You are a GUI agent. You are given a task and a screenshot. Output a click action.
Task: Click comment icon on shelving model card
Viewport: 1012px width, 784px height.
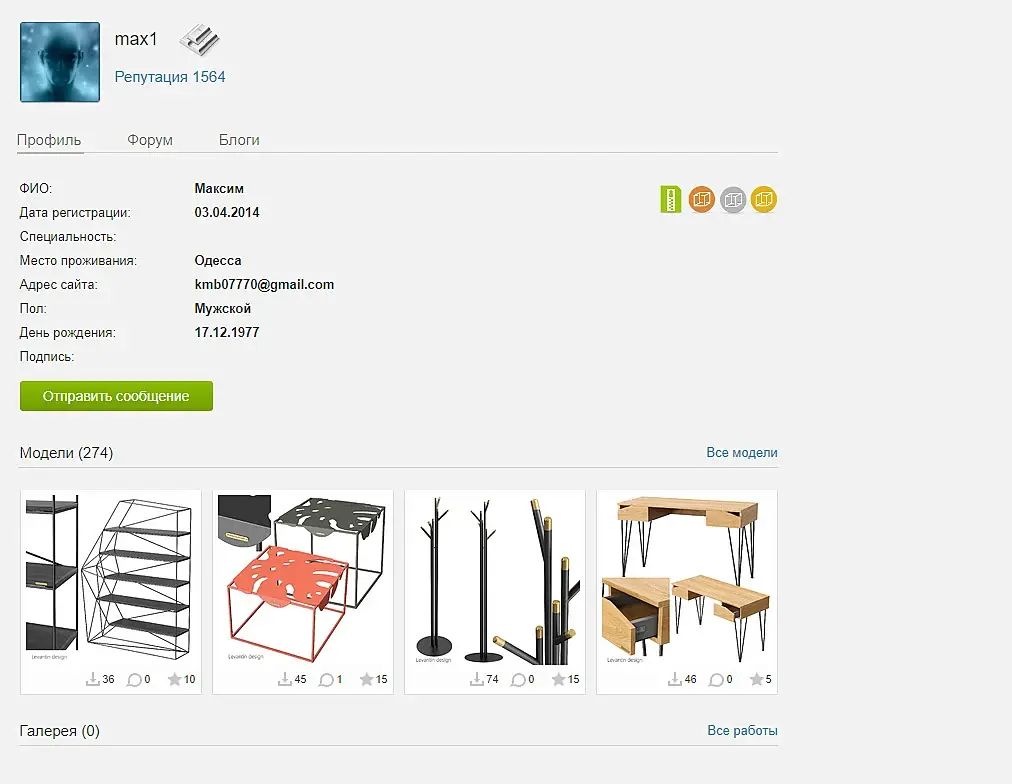coord(134,679)
